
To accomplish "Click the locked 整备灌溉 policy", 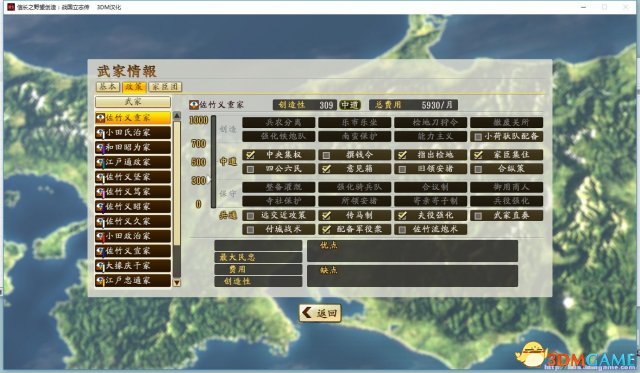I will click(279, 187).
